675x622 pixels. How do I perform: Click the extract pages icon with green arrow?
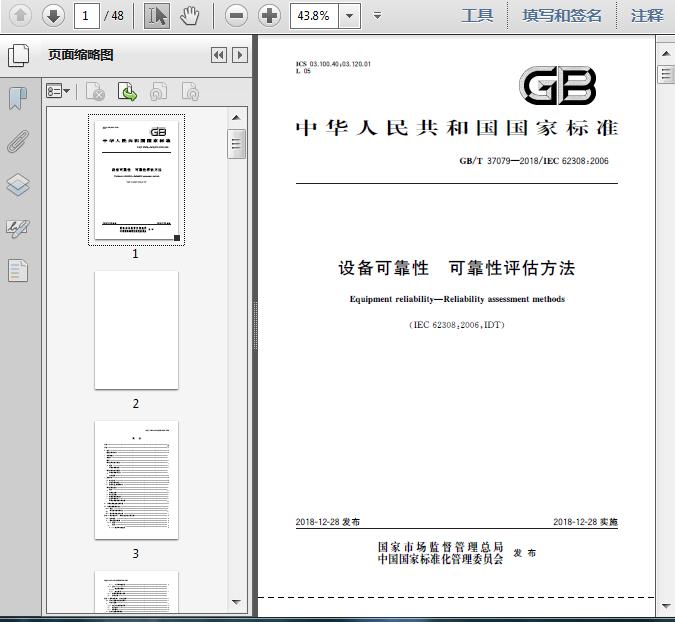coord(127,92)
